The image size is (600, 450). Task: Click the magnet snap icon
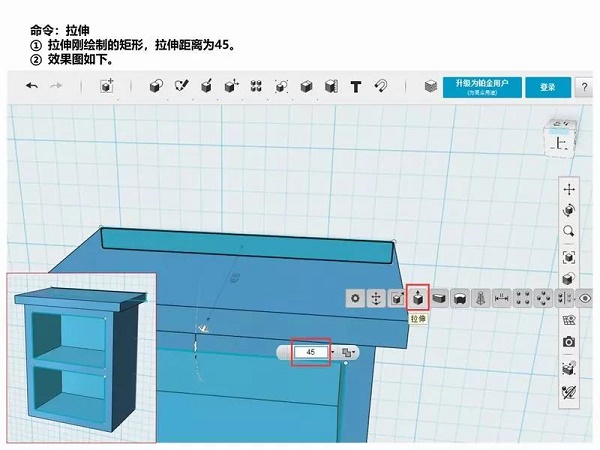click(x=381, y=87)
